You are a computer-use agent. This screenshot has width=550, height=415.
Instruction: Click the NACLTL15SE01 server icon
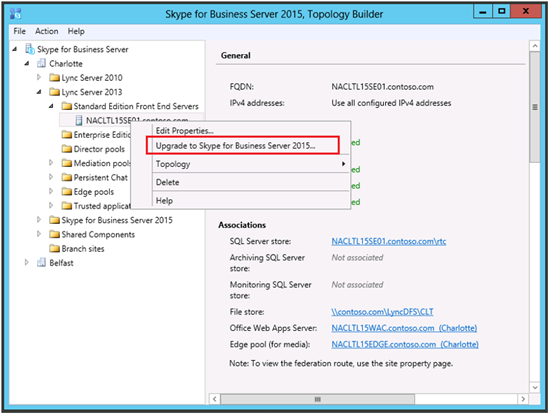pos(79,120)
